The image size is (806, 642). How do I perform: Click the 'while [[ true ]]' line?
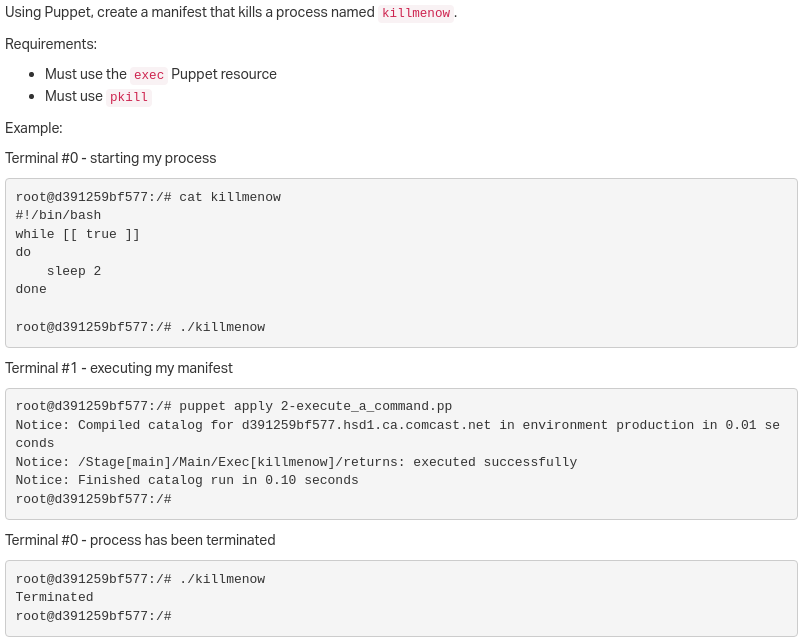pyautogui.click(x=78, y=234)
